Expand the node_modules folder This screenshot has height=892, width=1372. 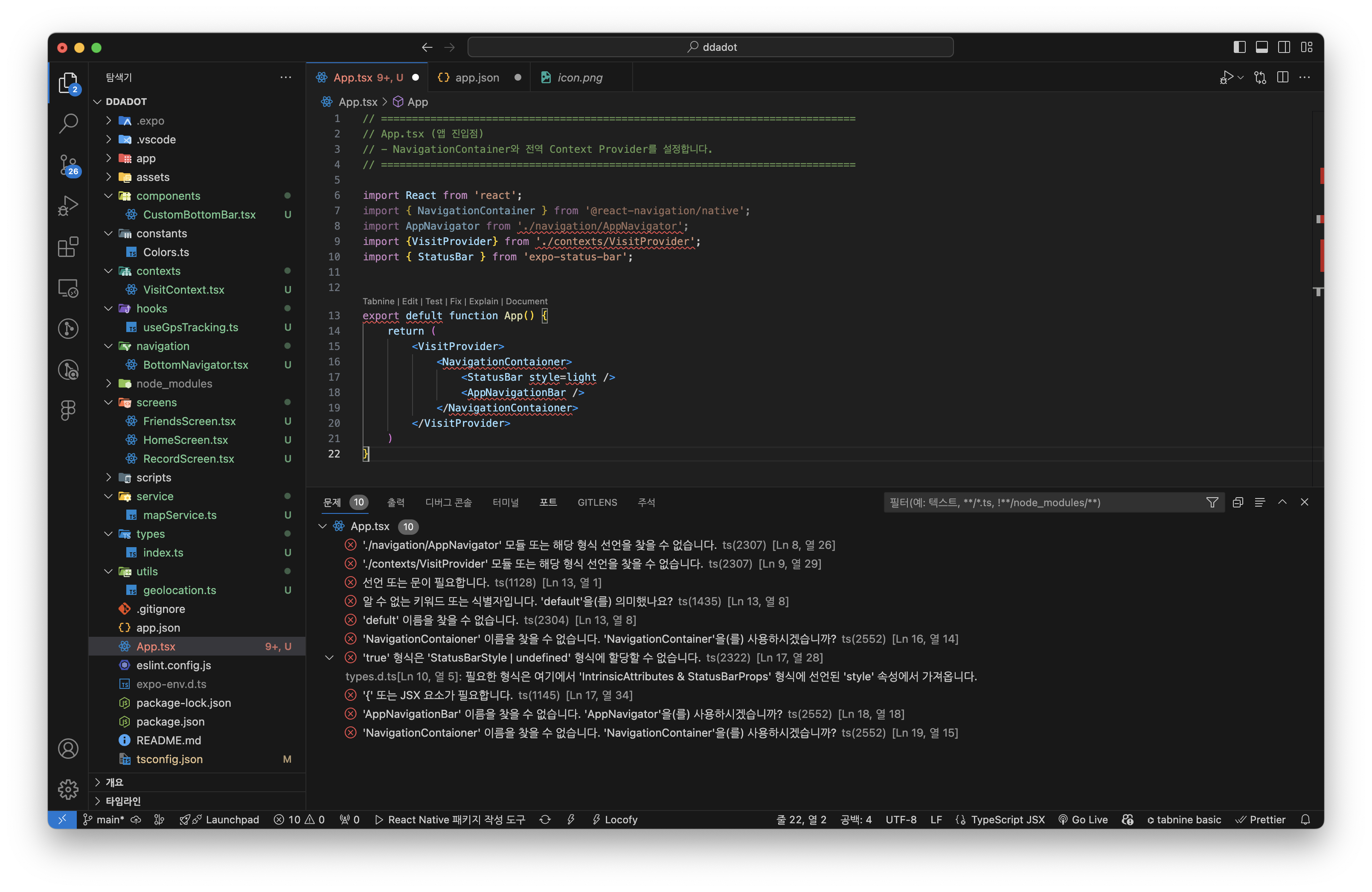[108, 383]
